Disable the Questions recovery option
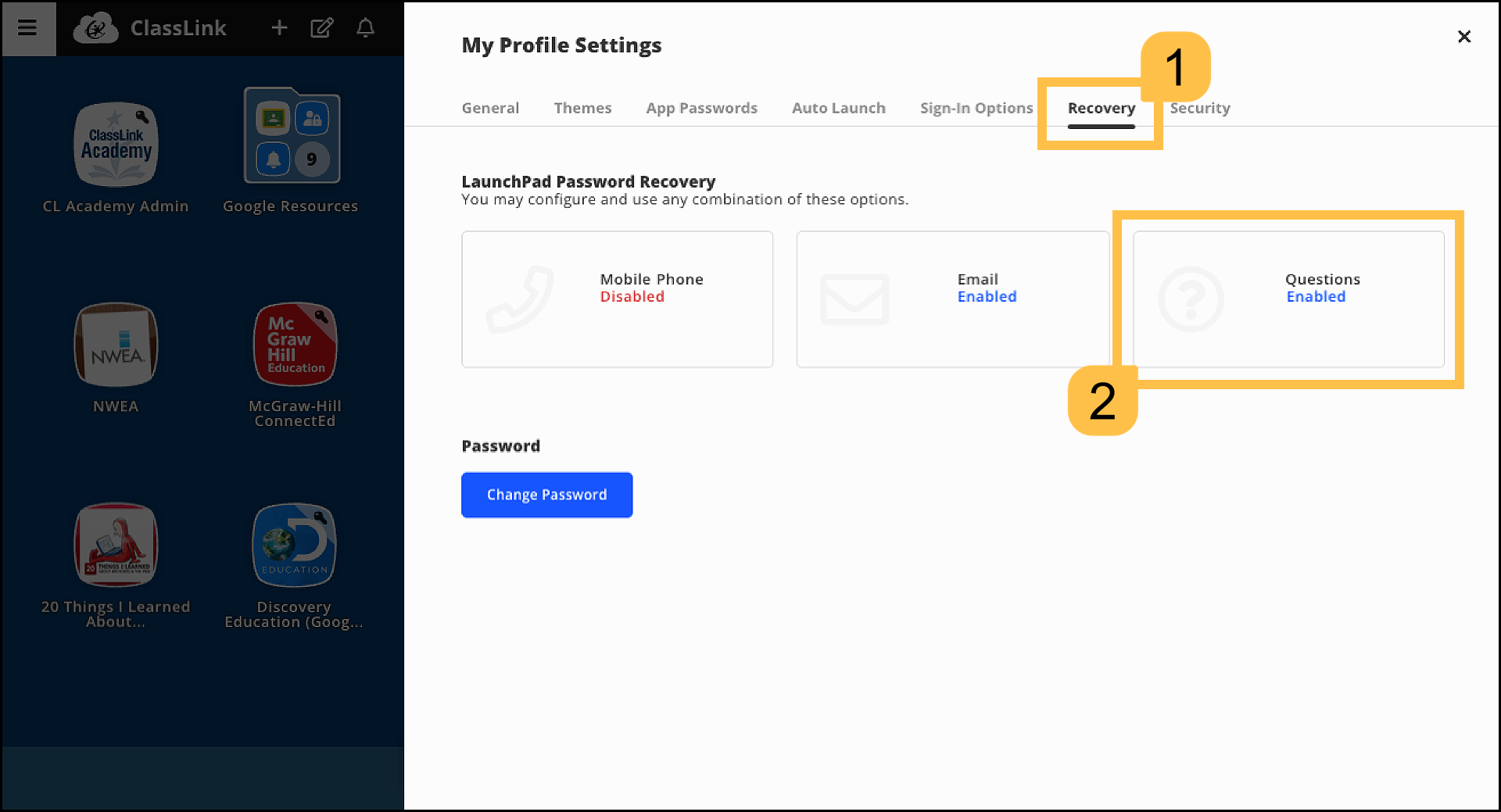Image resolution: width=1501 pixels, height=812 pixels. tap(1287, 299)
